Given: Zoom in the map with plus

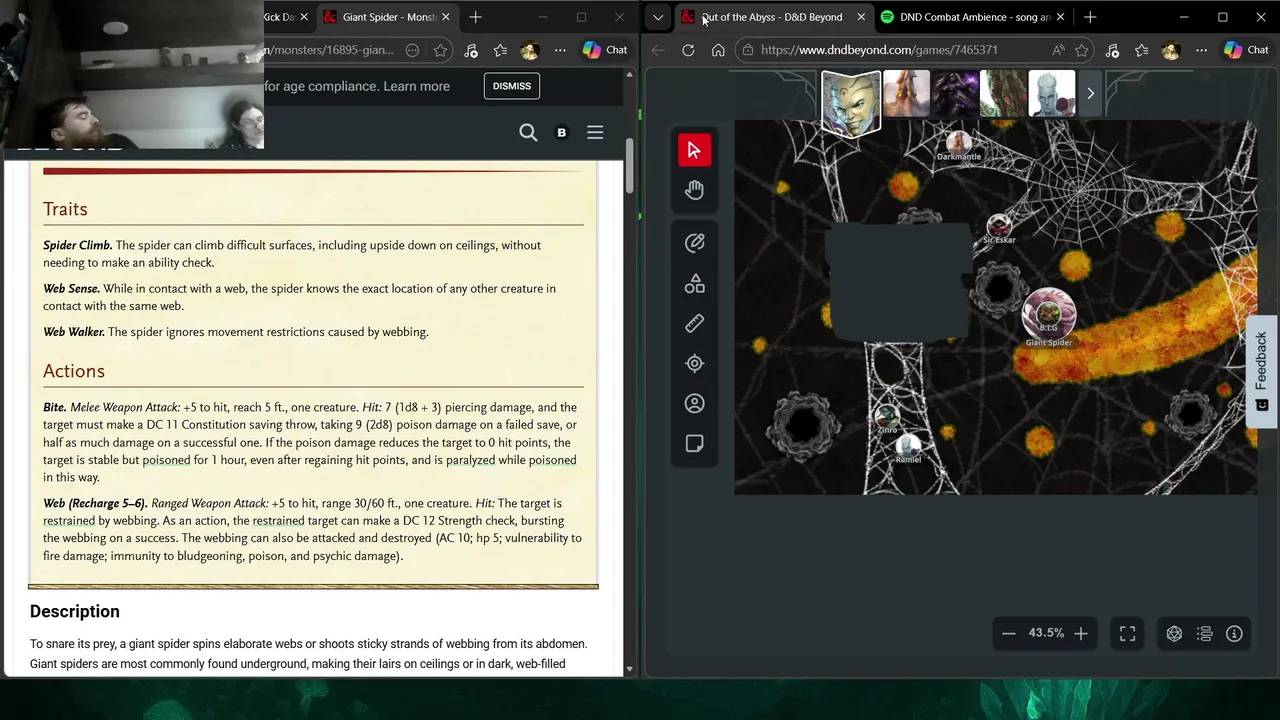Looking at the screenshot, I should [1081, 633].
